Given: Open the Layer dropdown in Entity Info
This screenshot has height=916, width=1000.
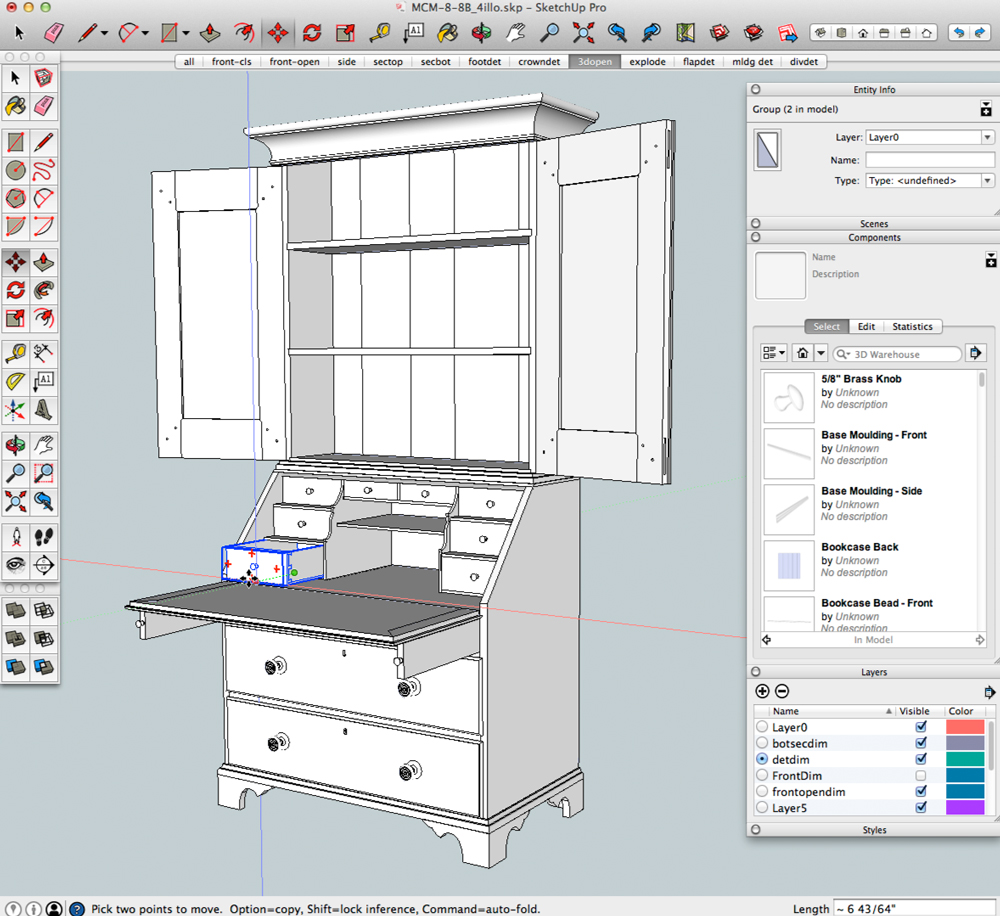Looking at the screenshot, I should pyautogui.click(x=986, y=137).
